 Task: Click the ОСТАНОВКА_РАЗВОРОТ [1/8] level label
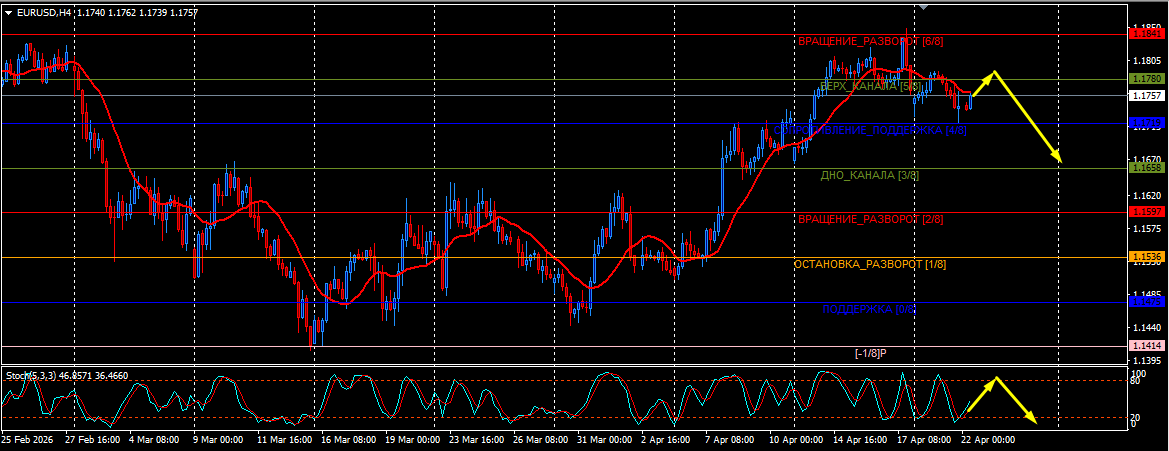[870, 264]
